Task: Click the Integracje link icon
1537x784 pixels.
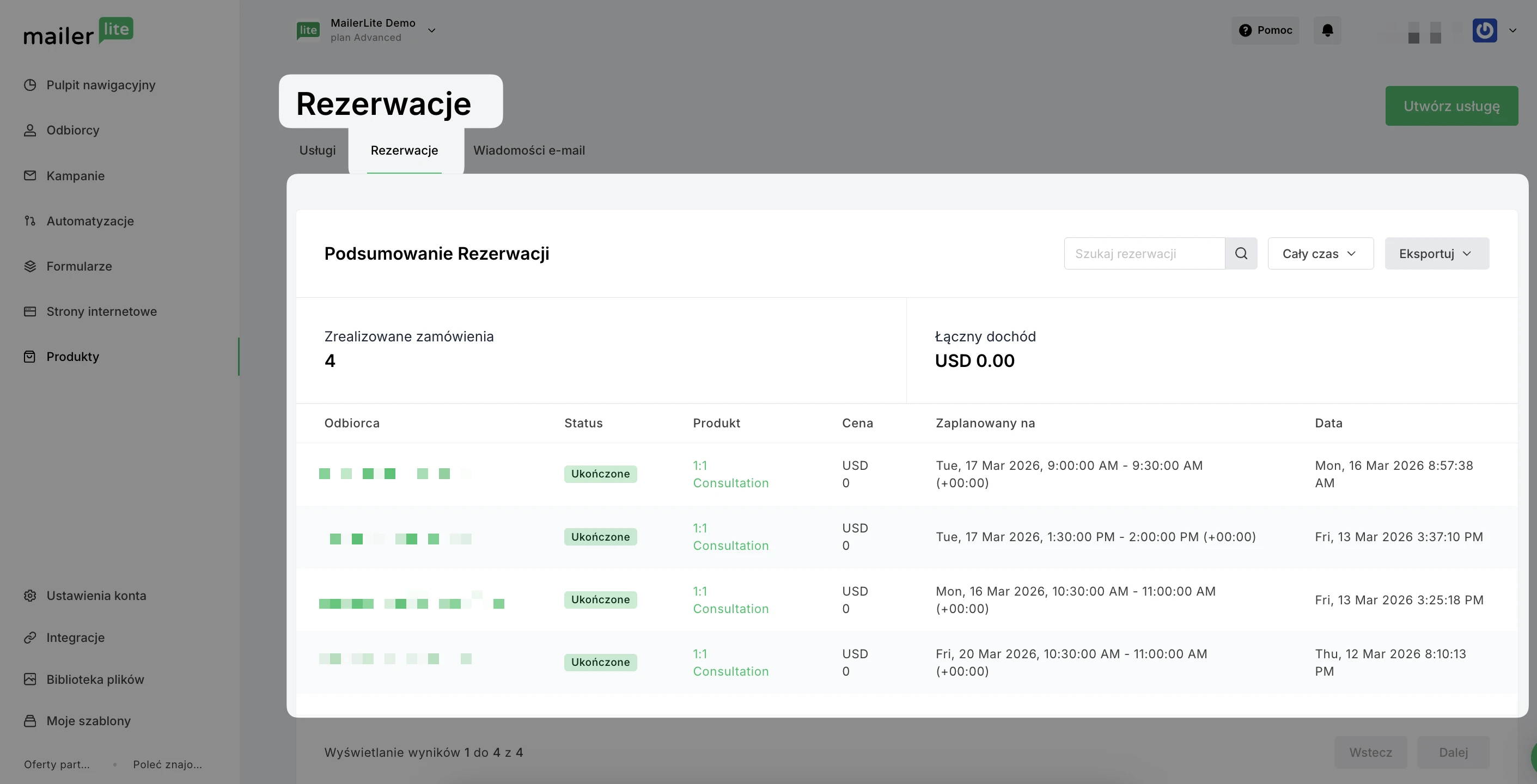Action: coord(30,637)
